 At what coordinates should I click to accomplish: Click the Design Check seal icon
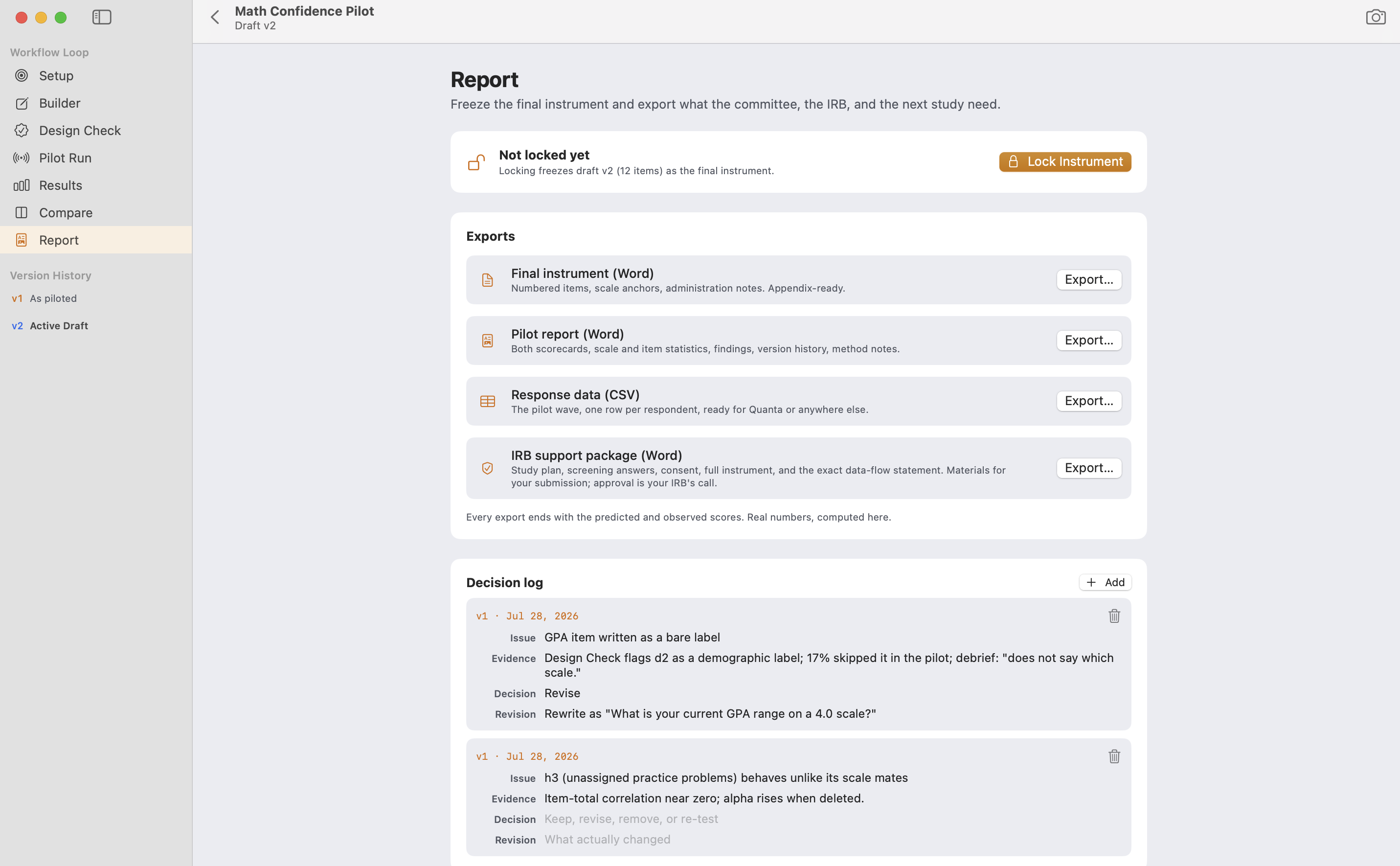21,131
